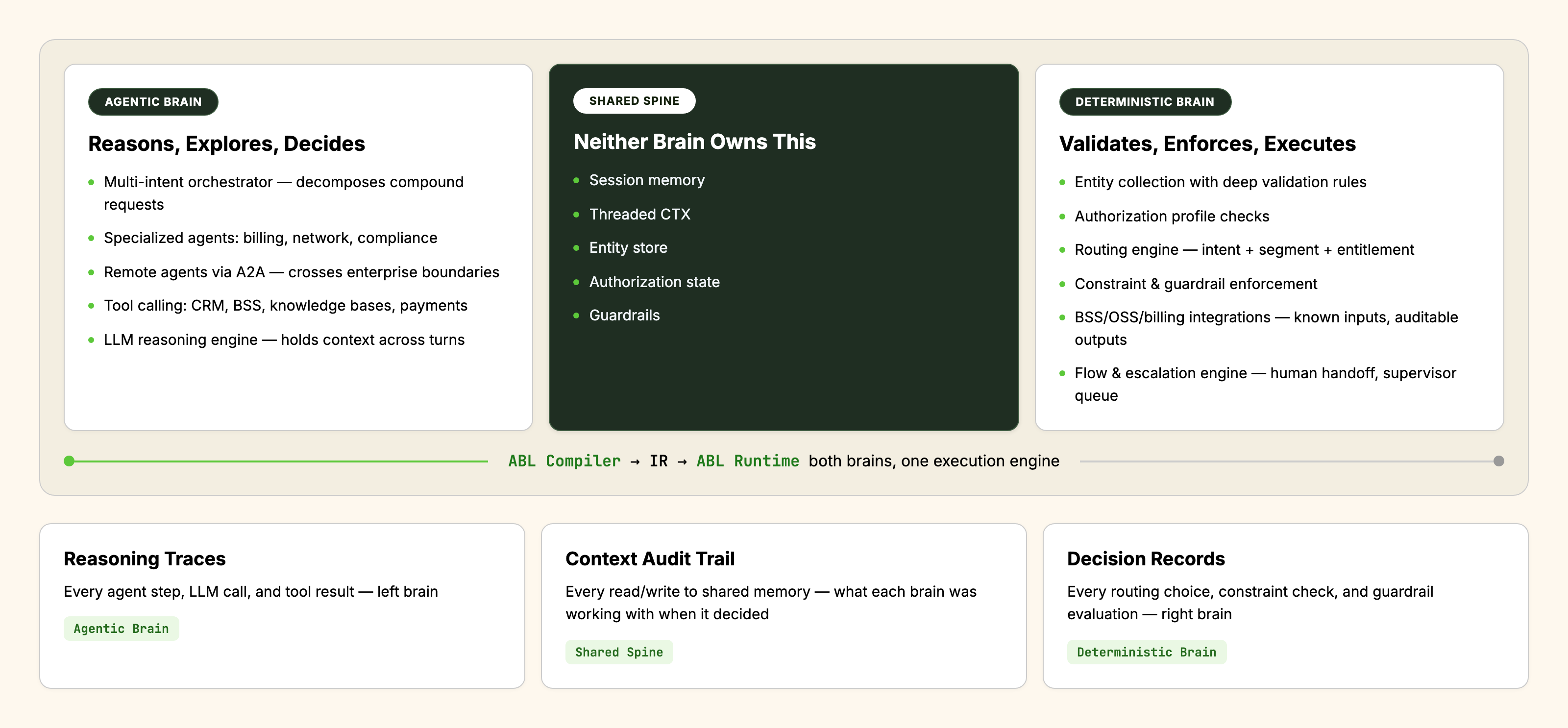This screenshot has height=728, width=1568.
Task: Click 'Every read/write to shared memory' description
Action: (x=771, y=603)
